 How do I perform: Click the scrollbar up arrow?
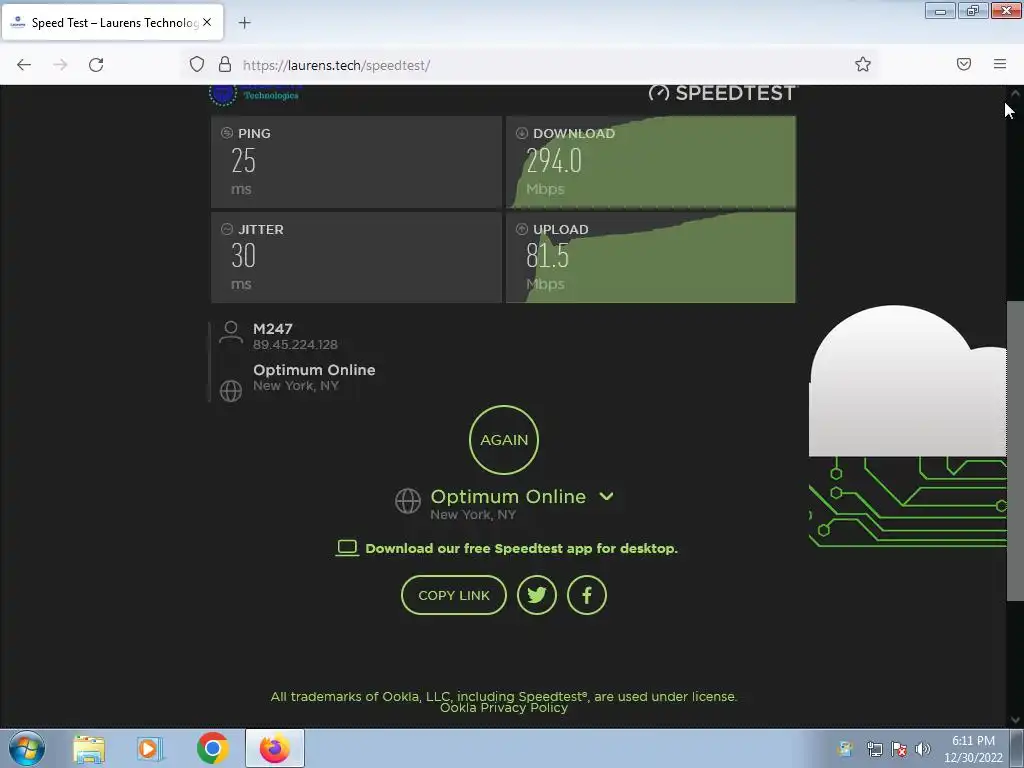[1015, 93]
